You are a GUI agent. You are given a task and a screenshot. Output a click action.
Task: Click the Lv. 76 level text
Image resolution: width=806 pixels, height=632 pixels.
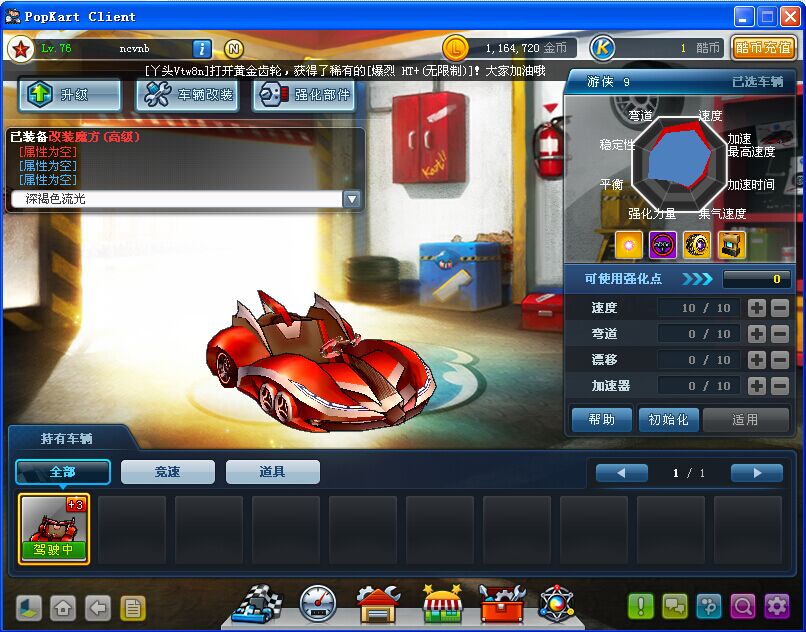pyautogui.click(x=56, y=48)
